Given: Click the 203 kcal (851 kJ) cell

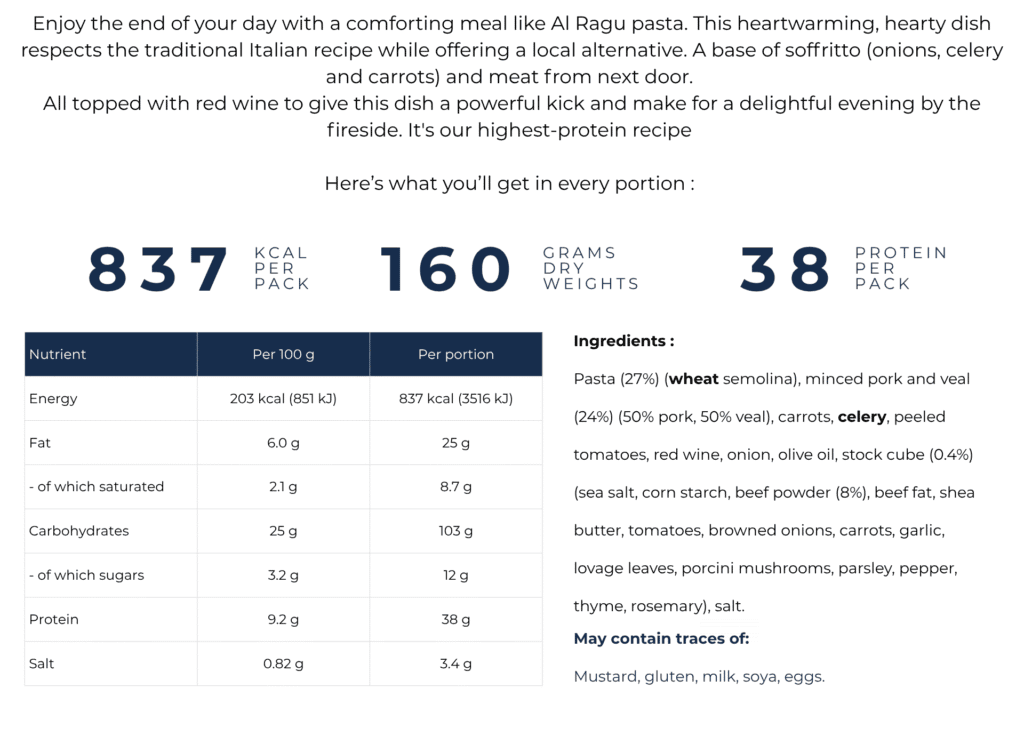Looking at the screenshot, I should tap(283, 398).
